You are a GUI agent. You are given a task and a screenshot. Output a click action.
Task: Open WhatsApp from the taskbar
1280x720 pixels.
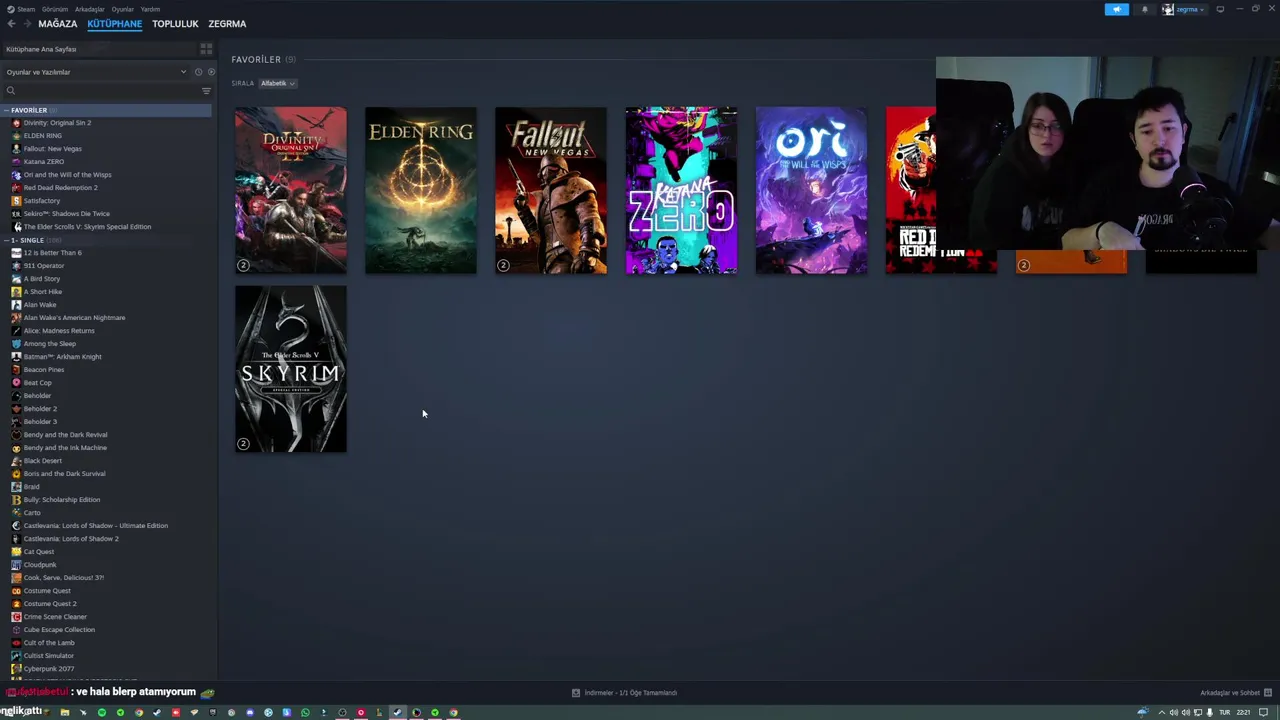click(x=305, y=713)
